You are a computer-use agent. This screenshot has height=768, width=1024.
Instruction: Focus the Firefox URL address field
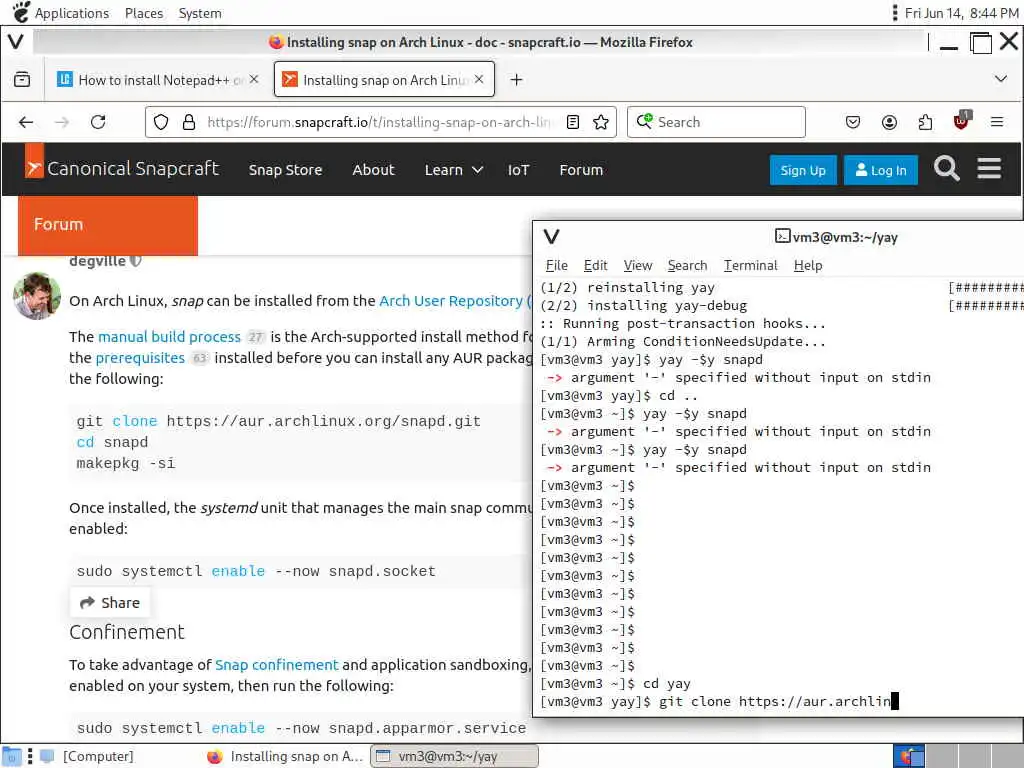[x=379, y=122]
